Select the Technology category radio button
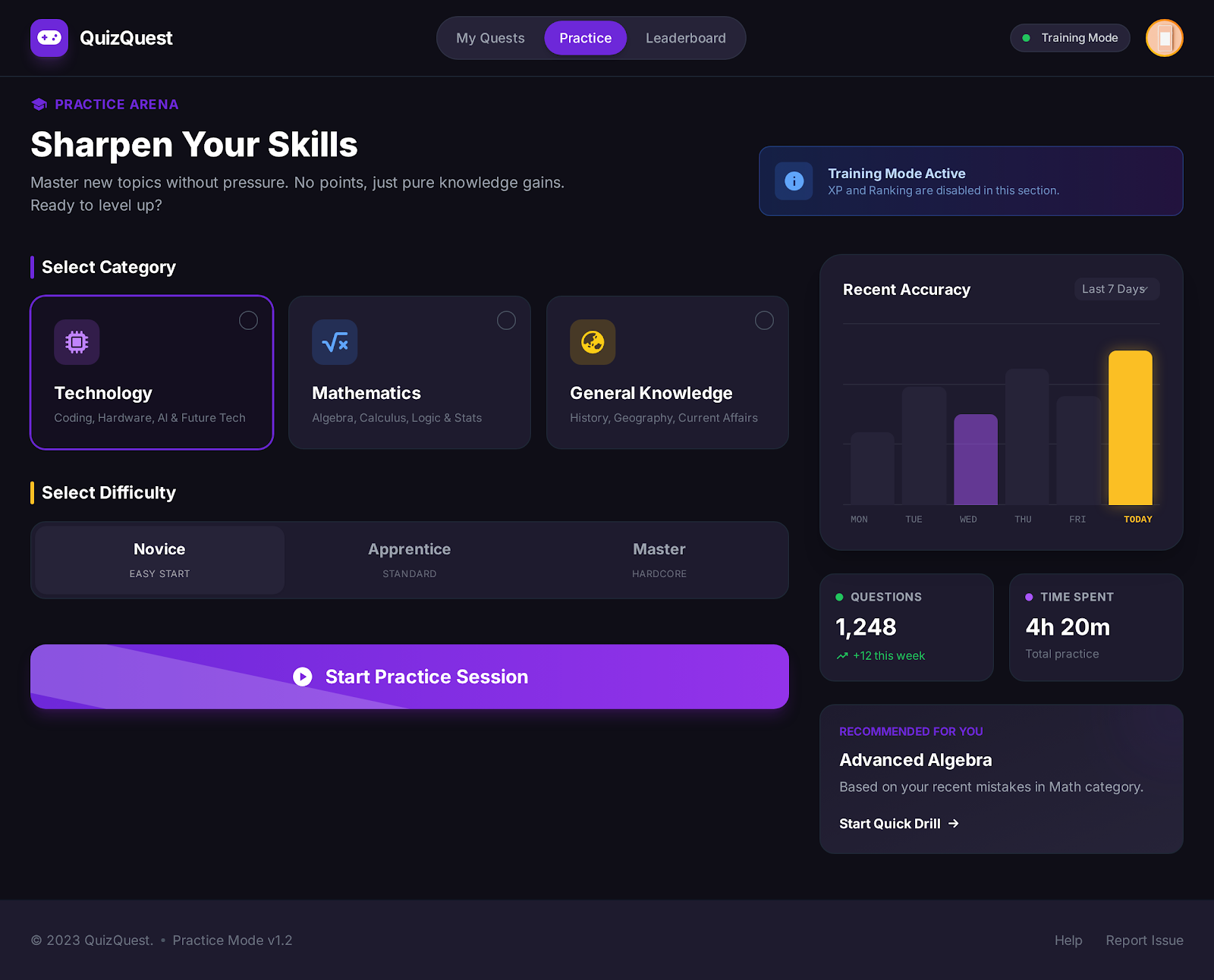This screenshot has width=1214, height=980. tap(248, 320)
